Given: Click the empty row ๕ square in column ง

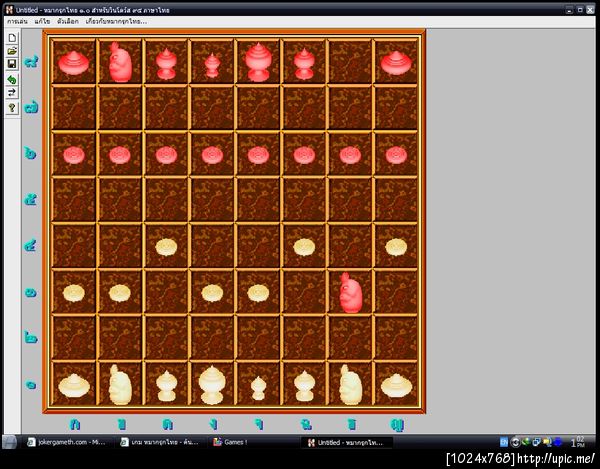Looking at the screenshot, I should pyautogui.click(x=212, y=200).
